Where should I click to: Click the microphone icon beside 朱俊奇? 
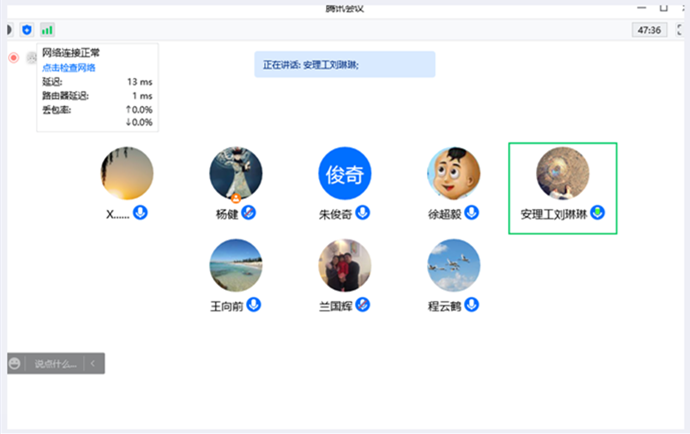[363, 213]
